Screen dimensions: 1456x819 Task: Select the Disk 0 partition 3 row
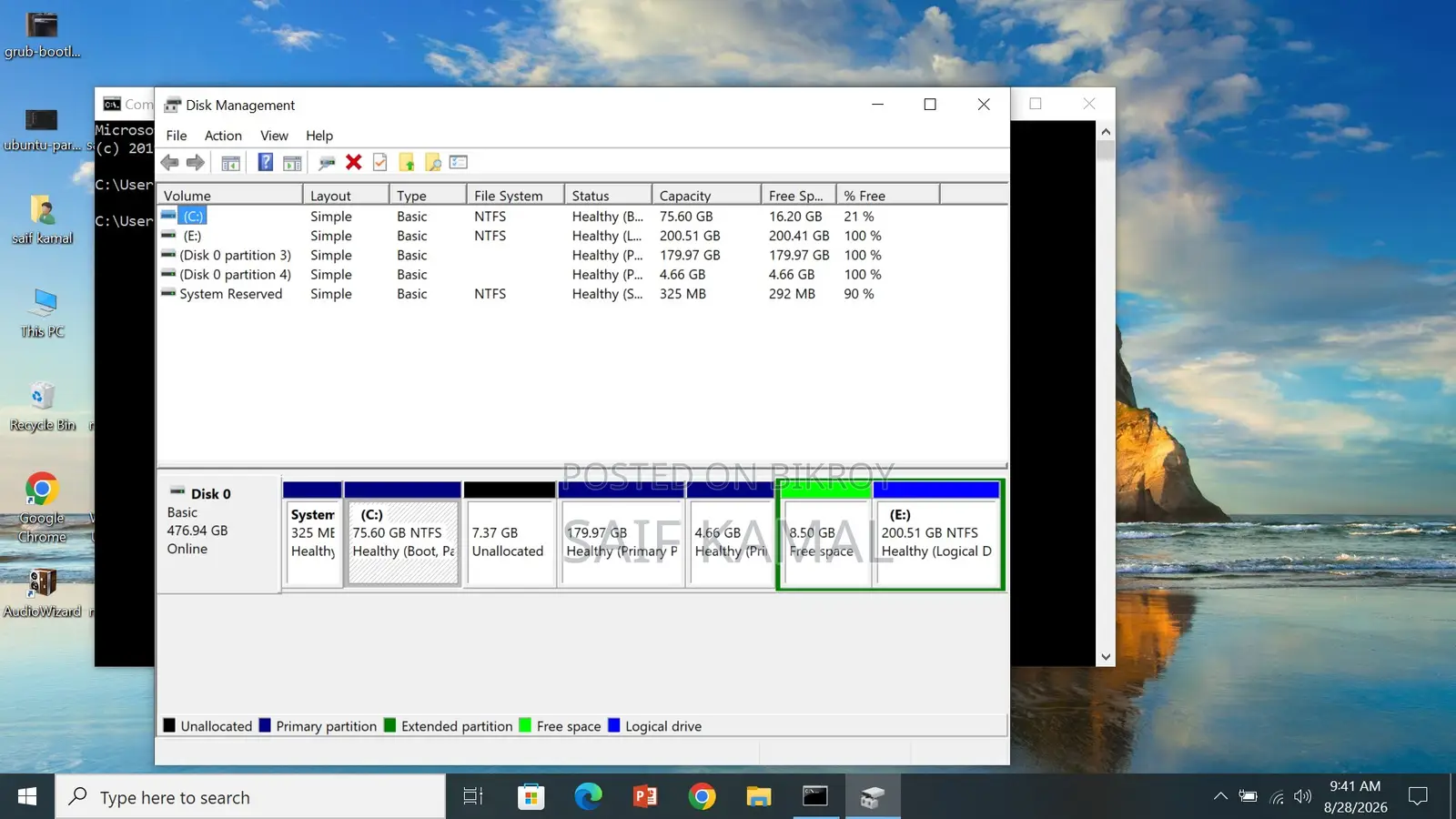[x=582, y=256]
